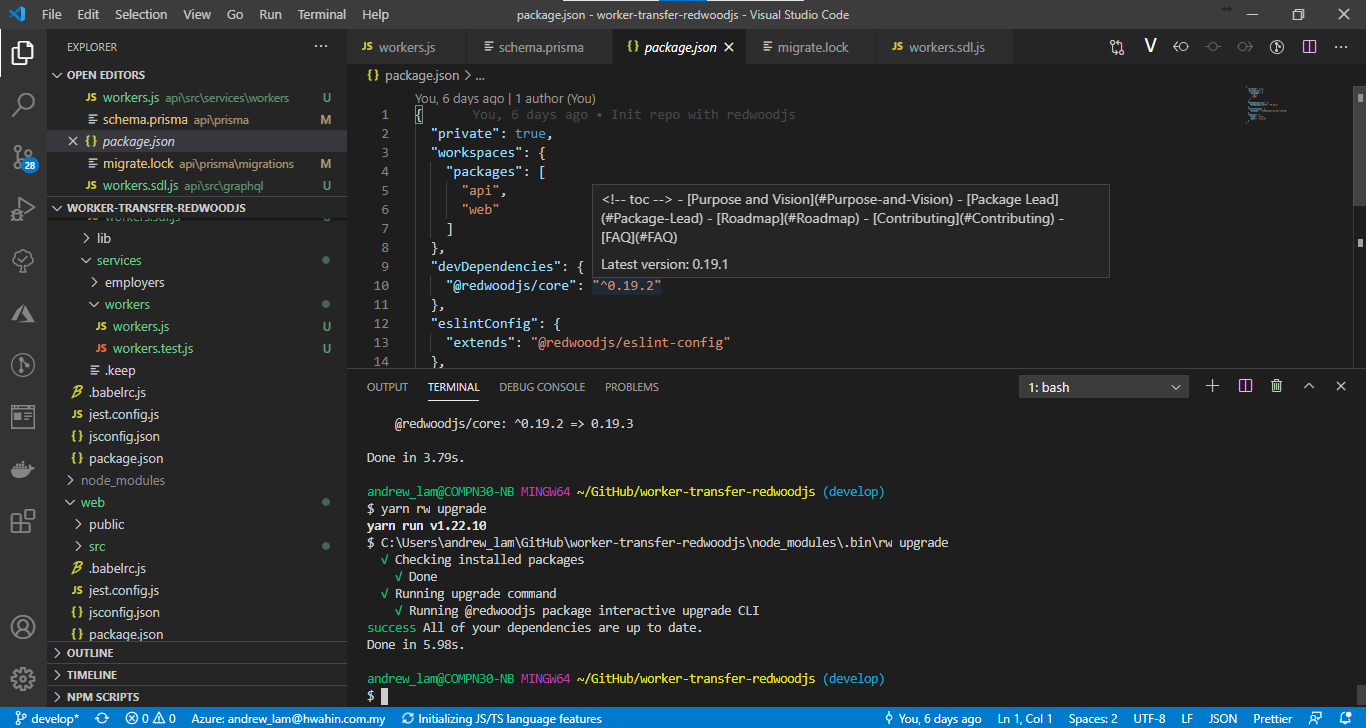1366x728 pixels.
Task: Open the terminal selector dropdown showing 1: bash
Action: click(1103, 387)
